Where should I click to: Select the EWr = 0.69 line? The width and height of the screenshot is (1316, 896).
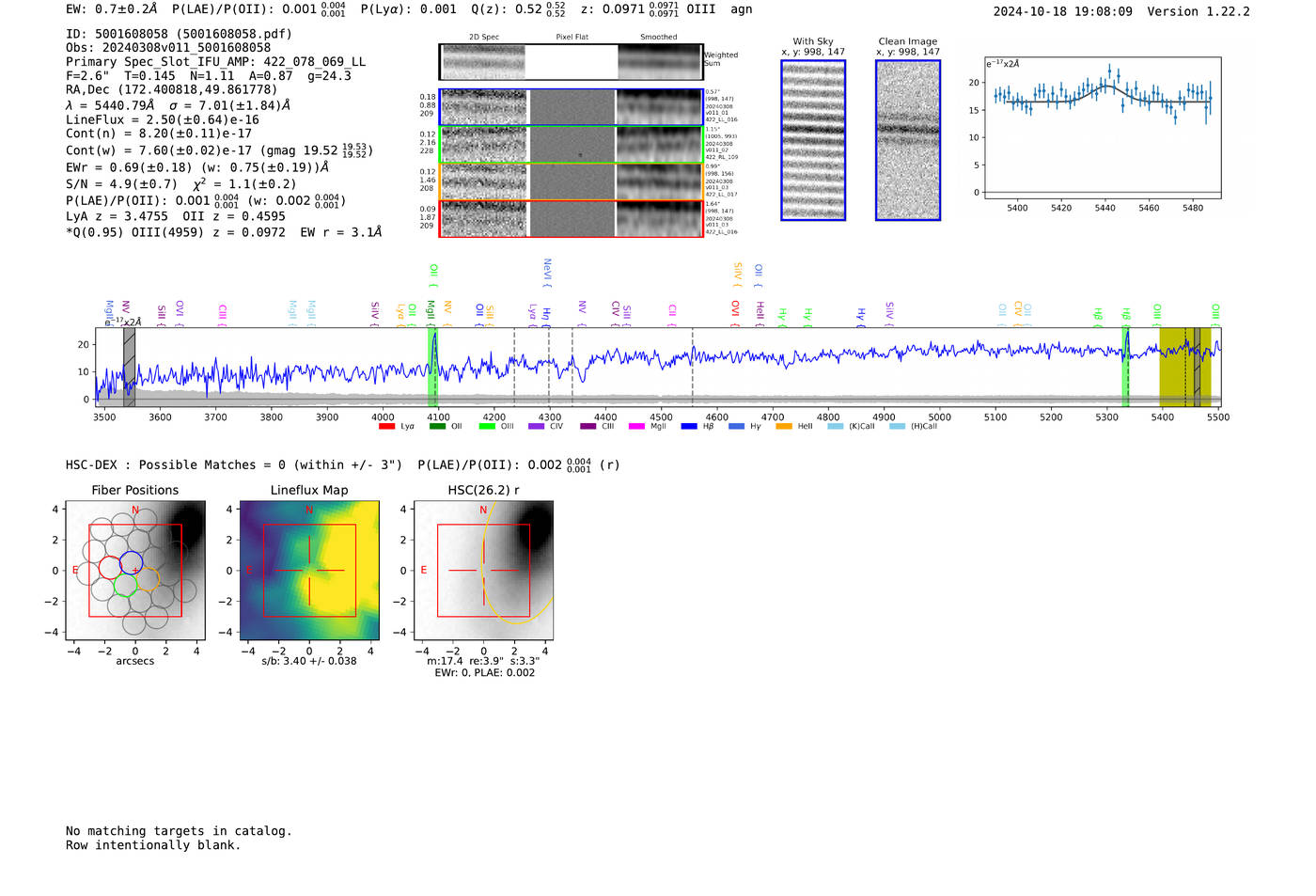click(197, 167)
